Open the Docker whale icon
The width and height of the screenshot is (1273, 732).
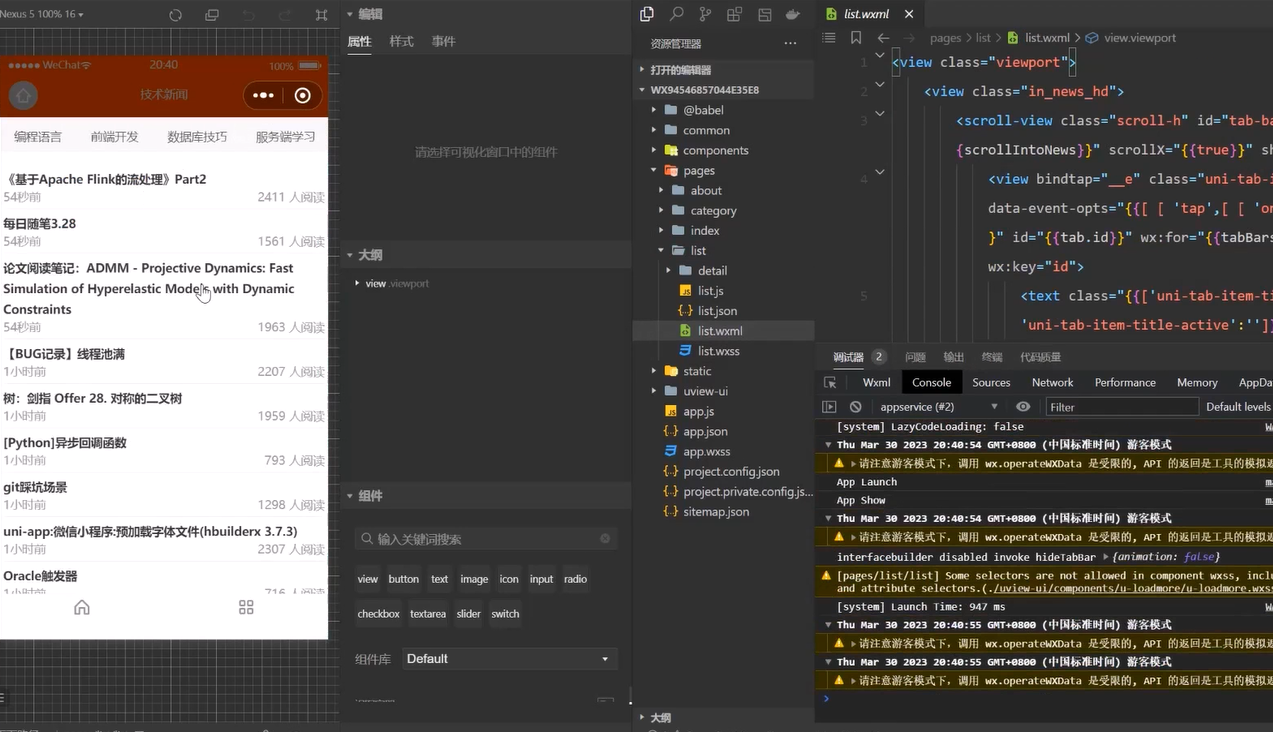[x=793, y=14]
